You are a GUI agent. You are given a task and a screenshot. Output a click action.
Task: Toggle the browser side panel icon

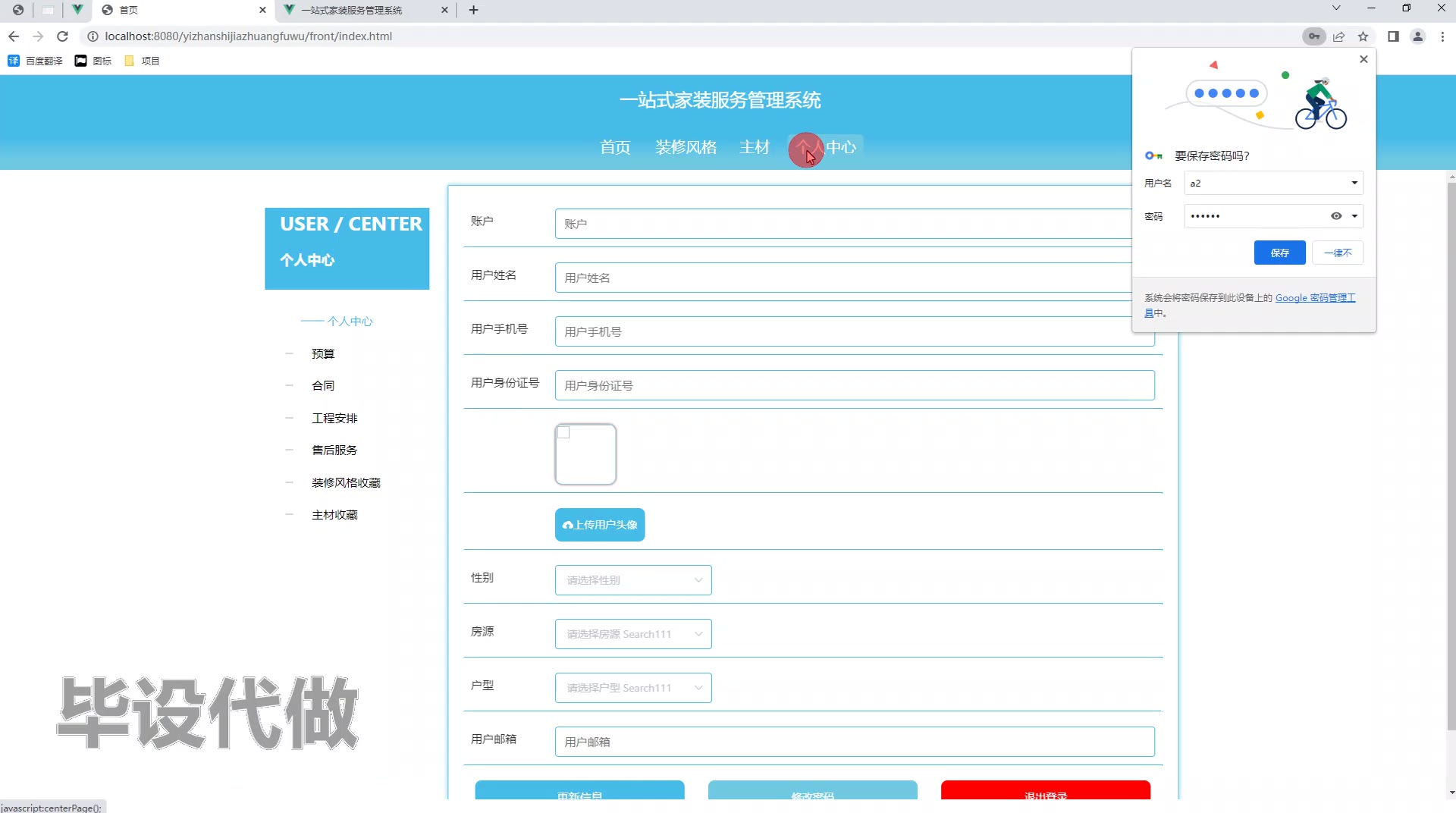pyautogui.click(x=1393, y=36)
